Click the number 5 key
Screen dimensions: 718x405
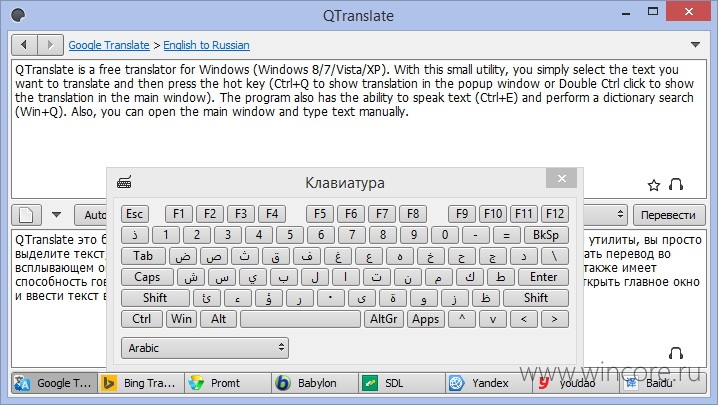tap(290, 235)
